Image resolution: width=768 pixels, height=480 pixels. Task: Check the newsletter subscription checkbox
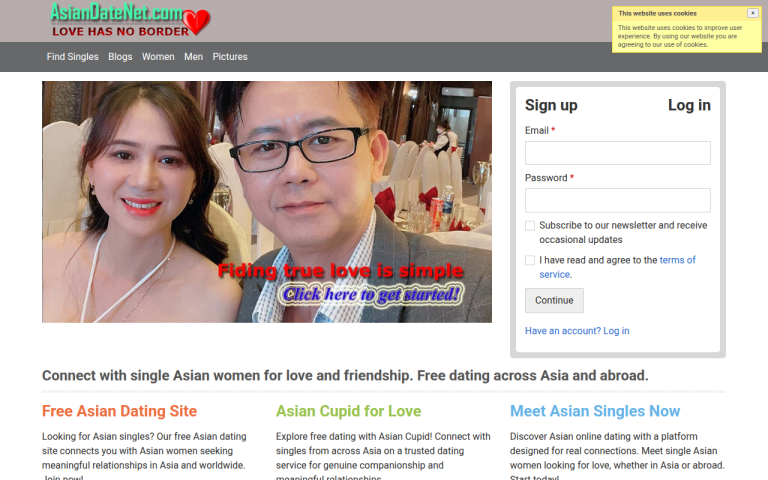click(530, 226)
